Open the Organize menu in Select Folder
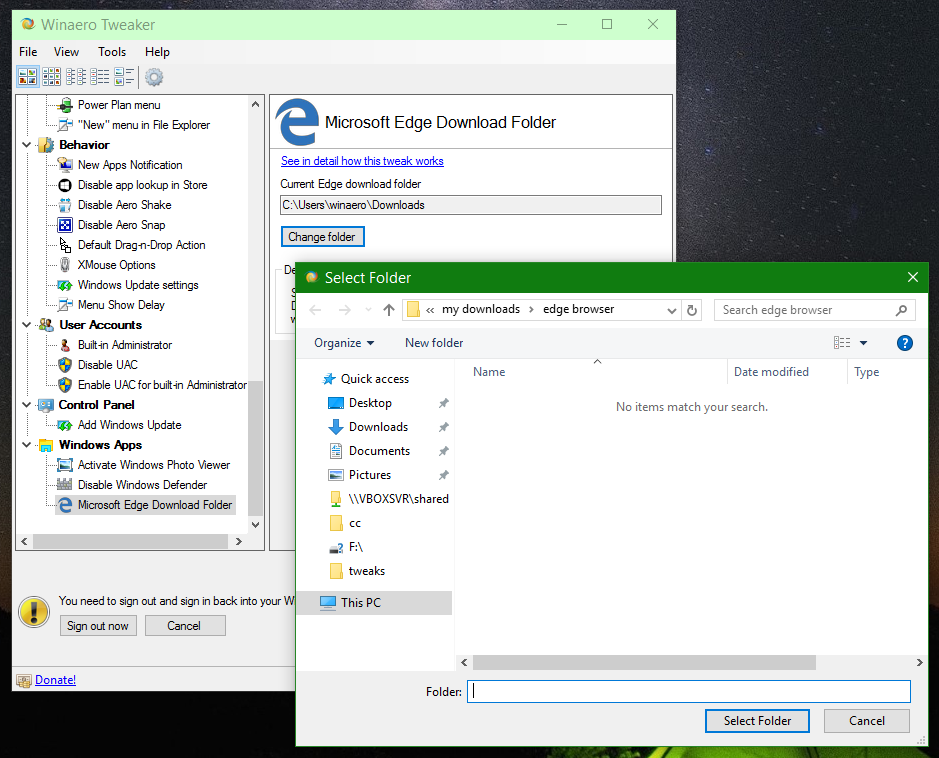This screenshot has height=758, width=939. (345, 342)
